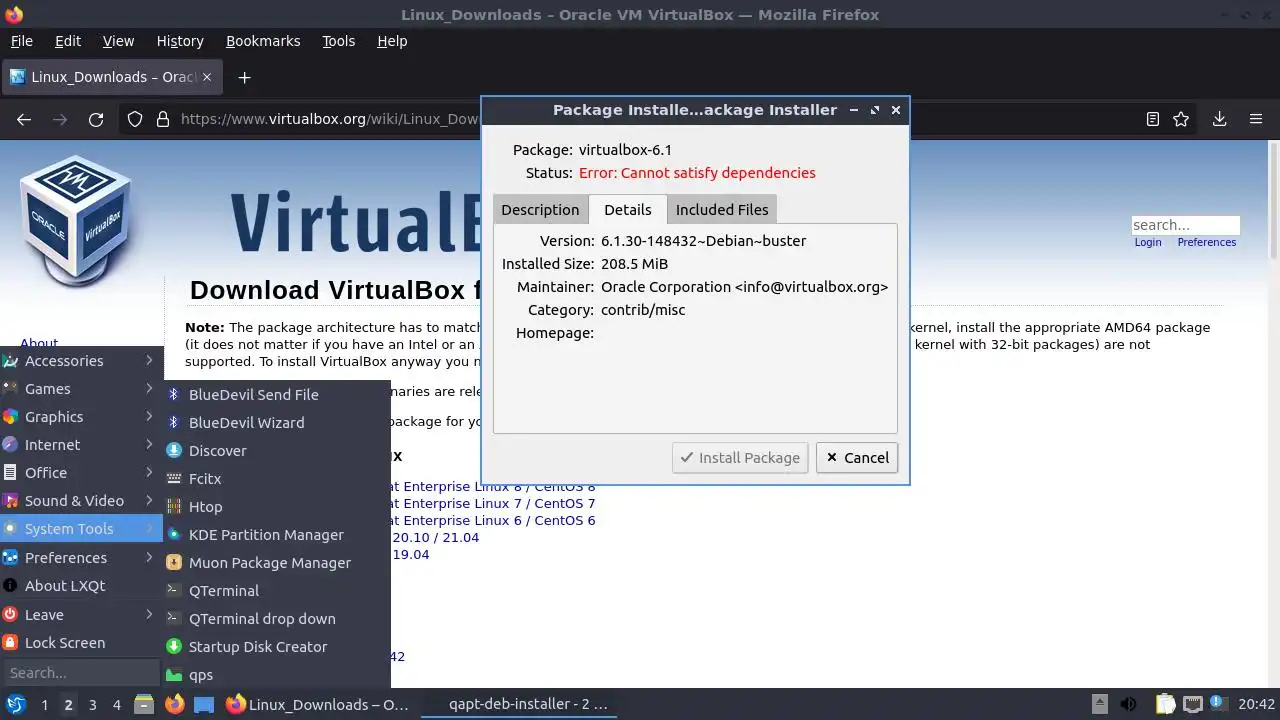Click the application menu Search field

point(80,673)
